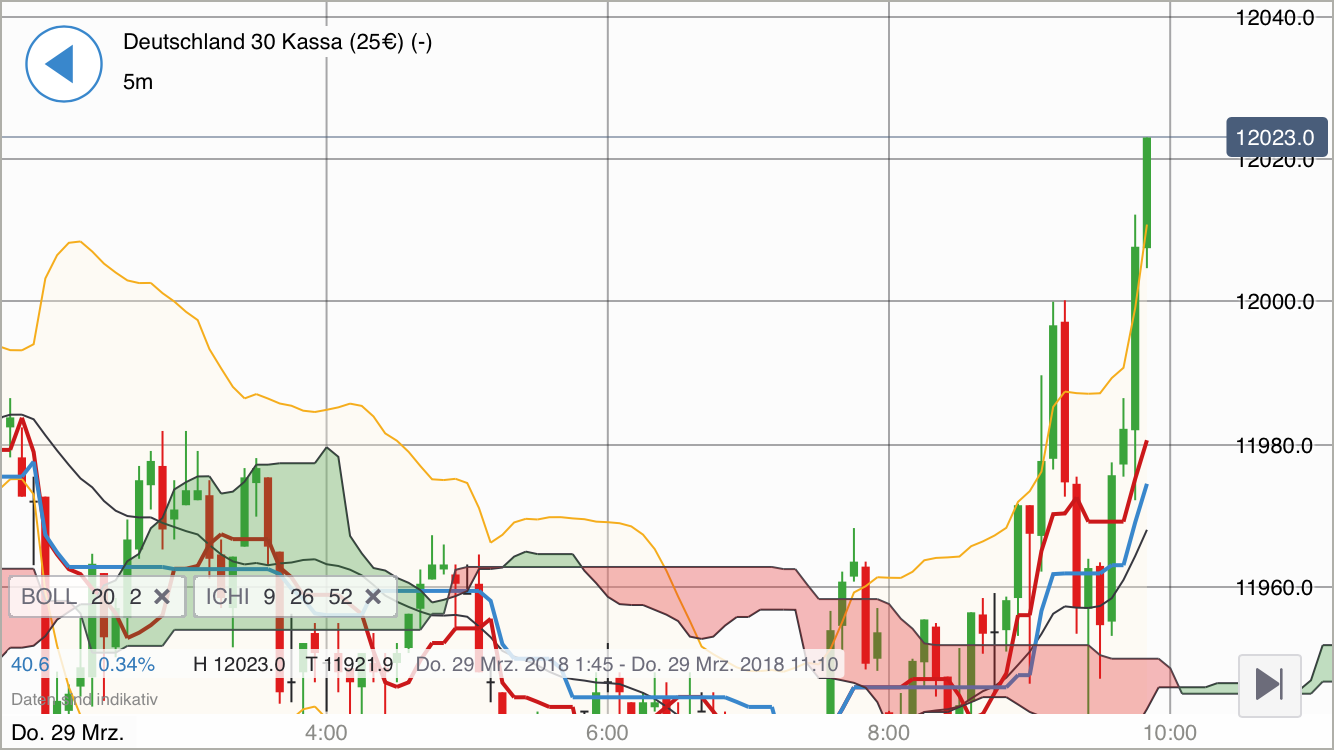This screenshot has height=750, width=1334.
Task: Click the blue back navigation arrow
Action: pos(63,63)
